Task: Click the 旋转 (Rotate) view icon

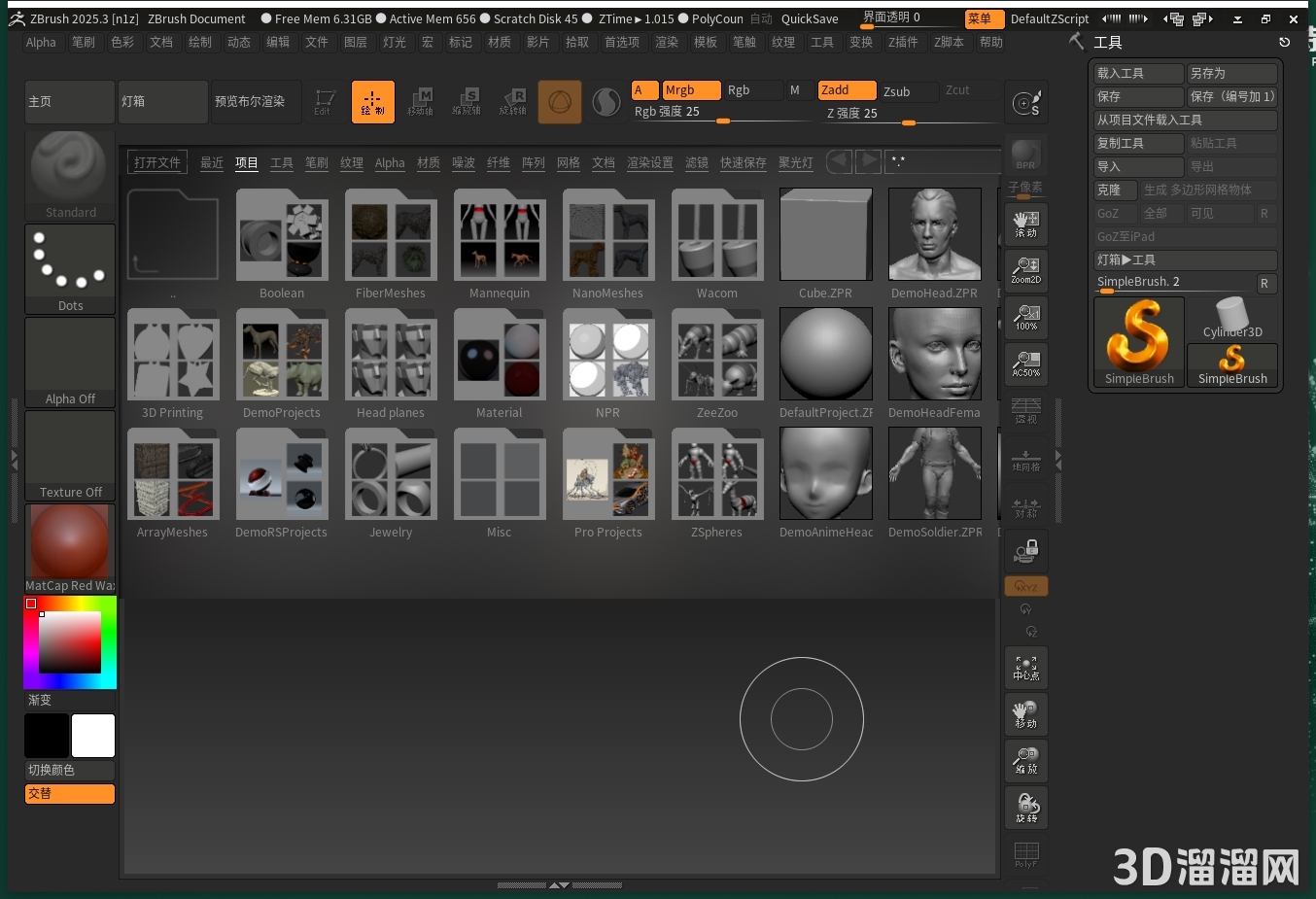Action: coord(1025,808)
